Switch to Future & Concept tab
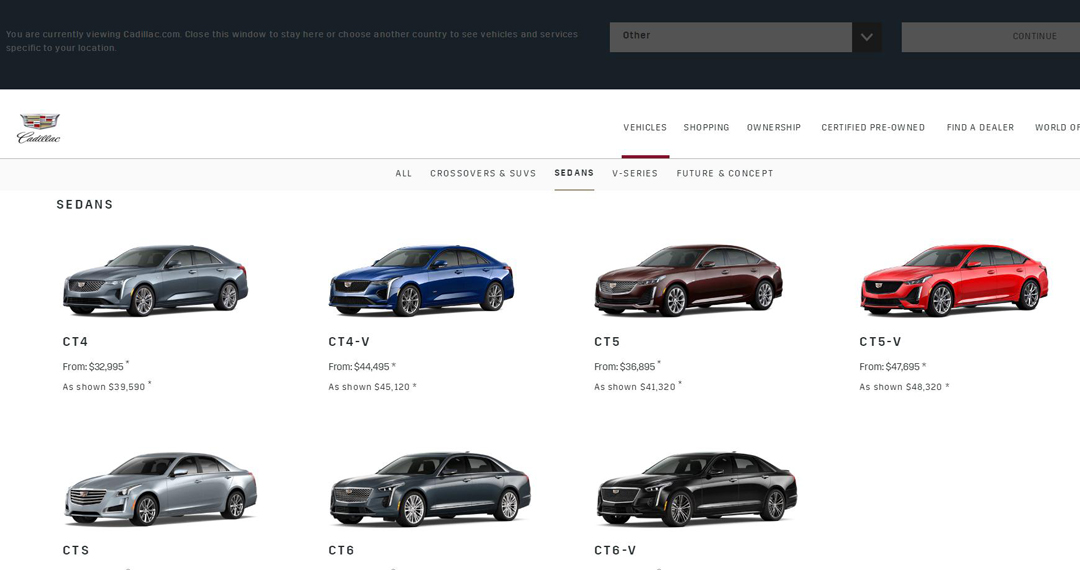 click(x=725, y=174)
